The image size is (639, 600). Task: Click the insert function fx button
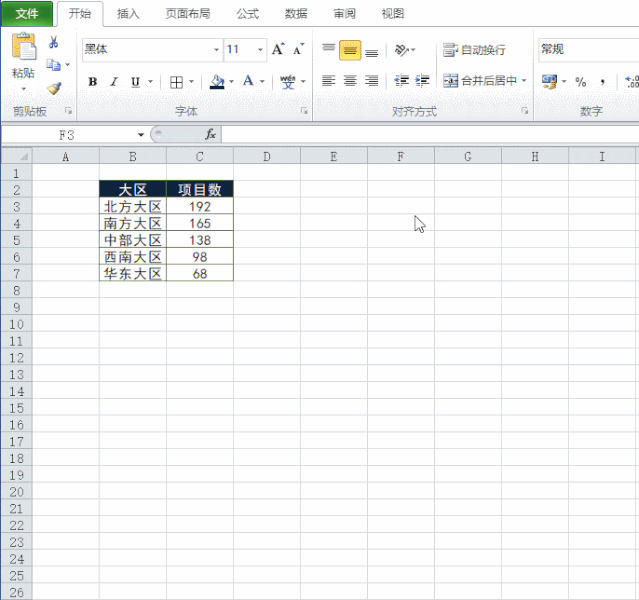210,134
